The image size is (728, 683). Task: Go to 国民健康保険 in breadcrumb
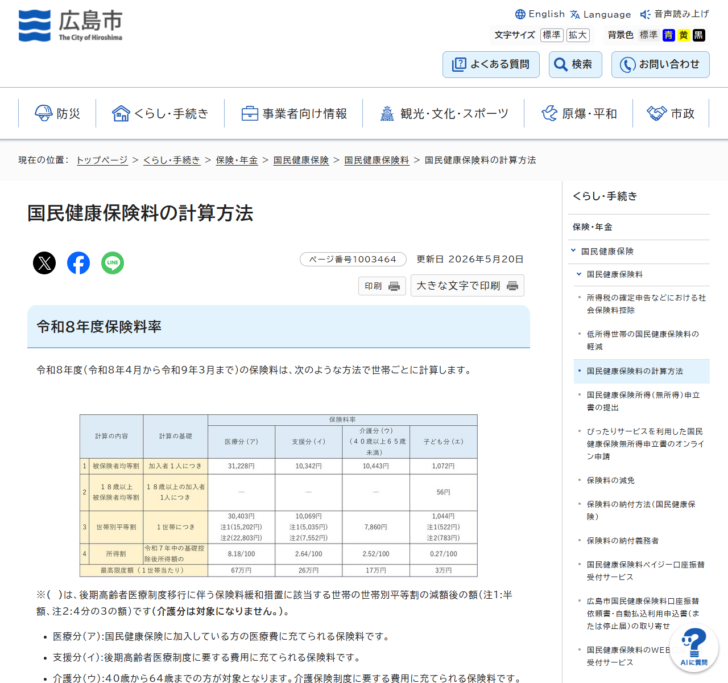tap(301, 160)
